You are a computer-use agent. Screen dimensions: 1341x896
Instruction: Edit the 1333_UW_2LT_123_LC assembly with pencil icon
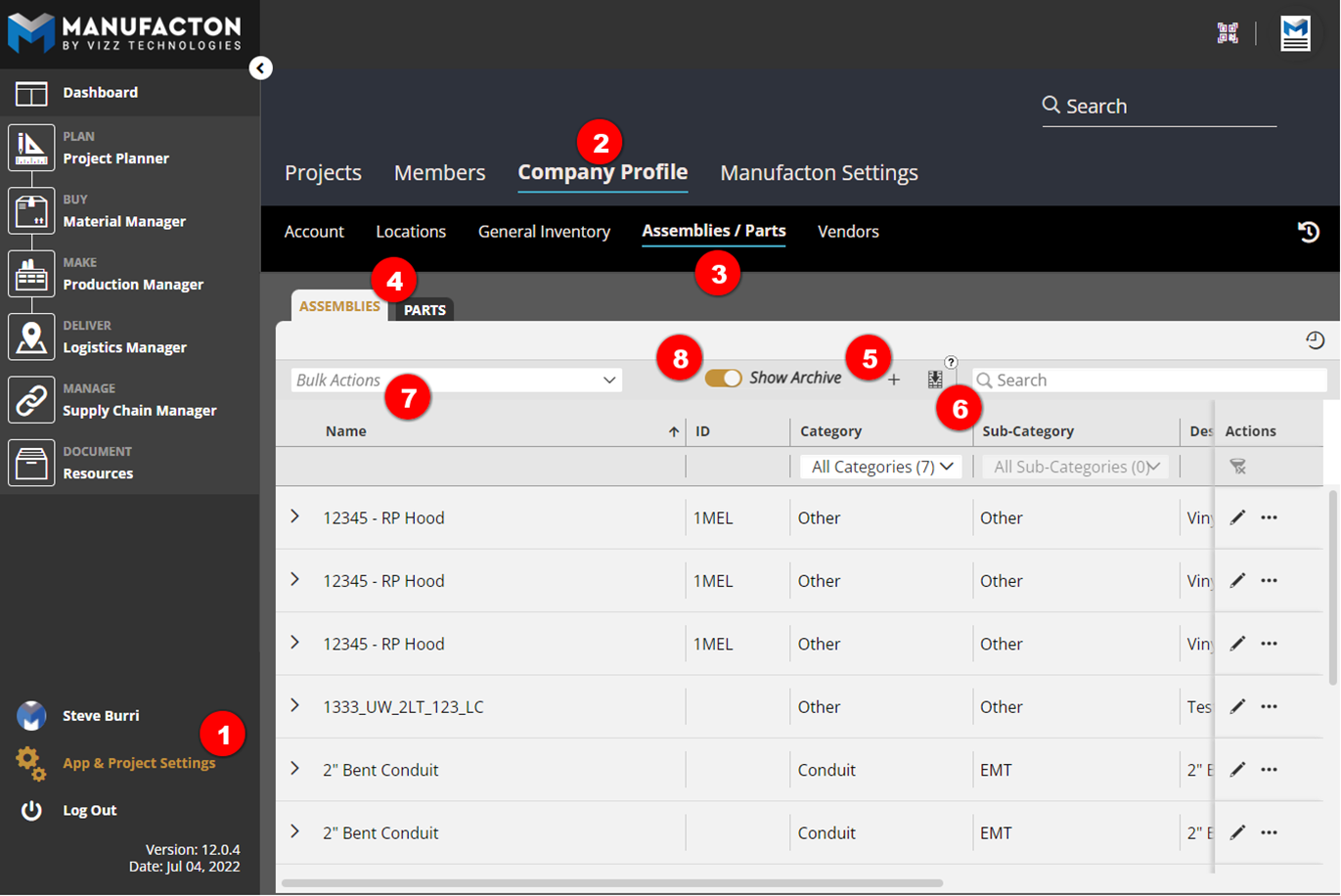pyautogui.click(x=1237, y=706)
